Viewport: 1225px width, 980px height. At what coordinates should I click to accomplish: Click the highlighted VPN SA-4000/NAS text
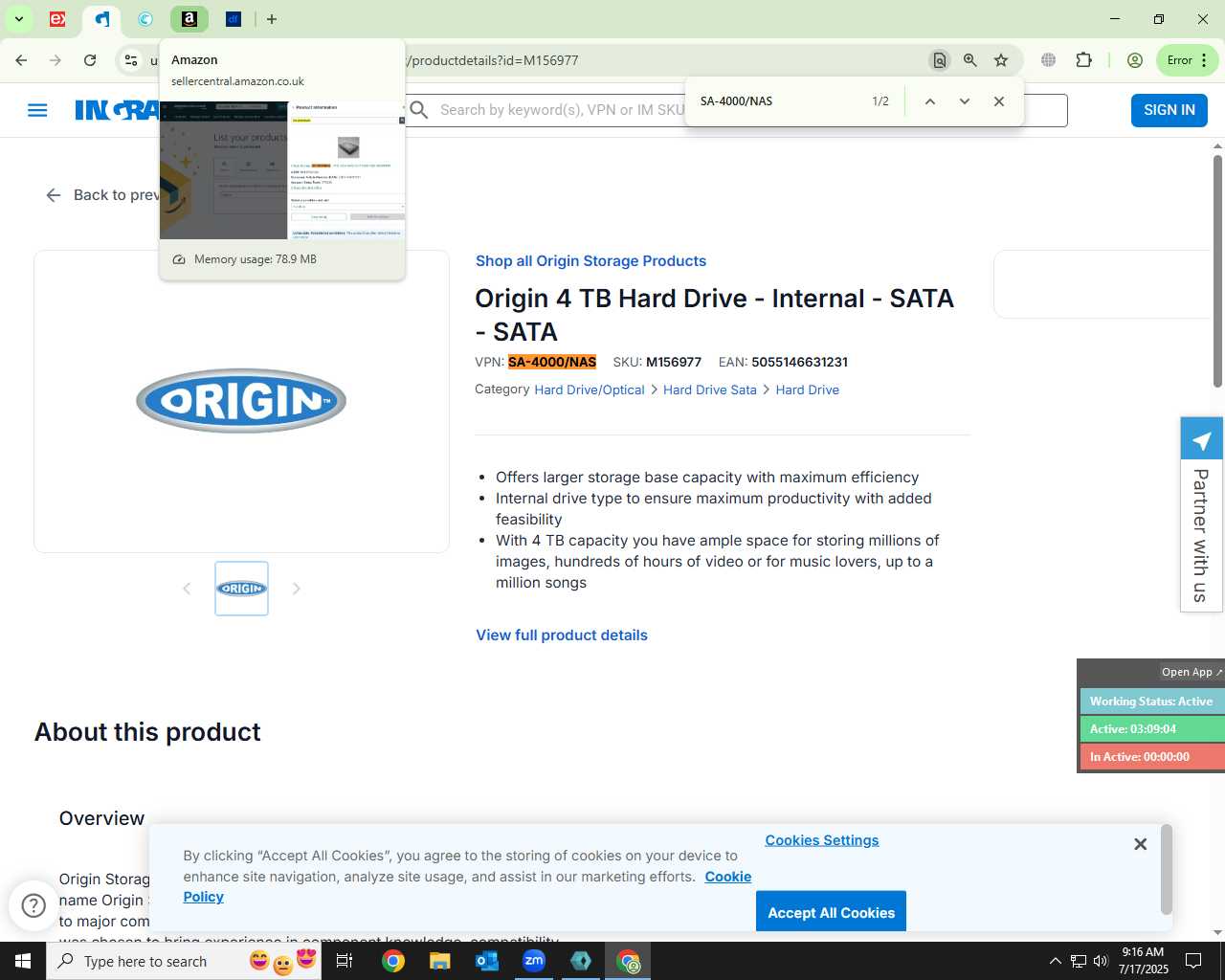pos(552,362)
